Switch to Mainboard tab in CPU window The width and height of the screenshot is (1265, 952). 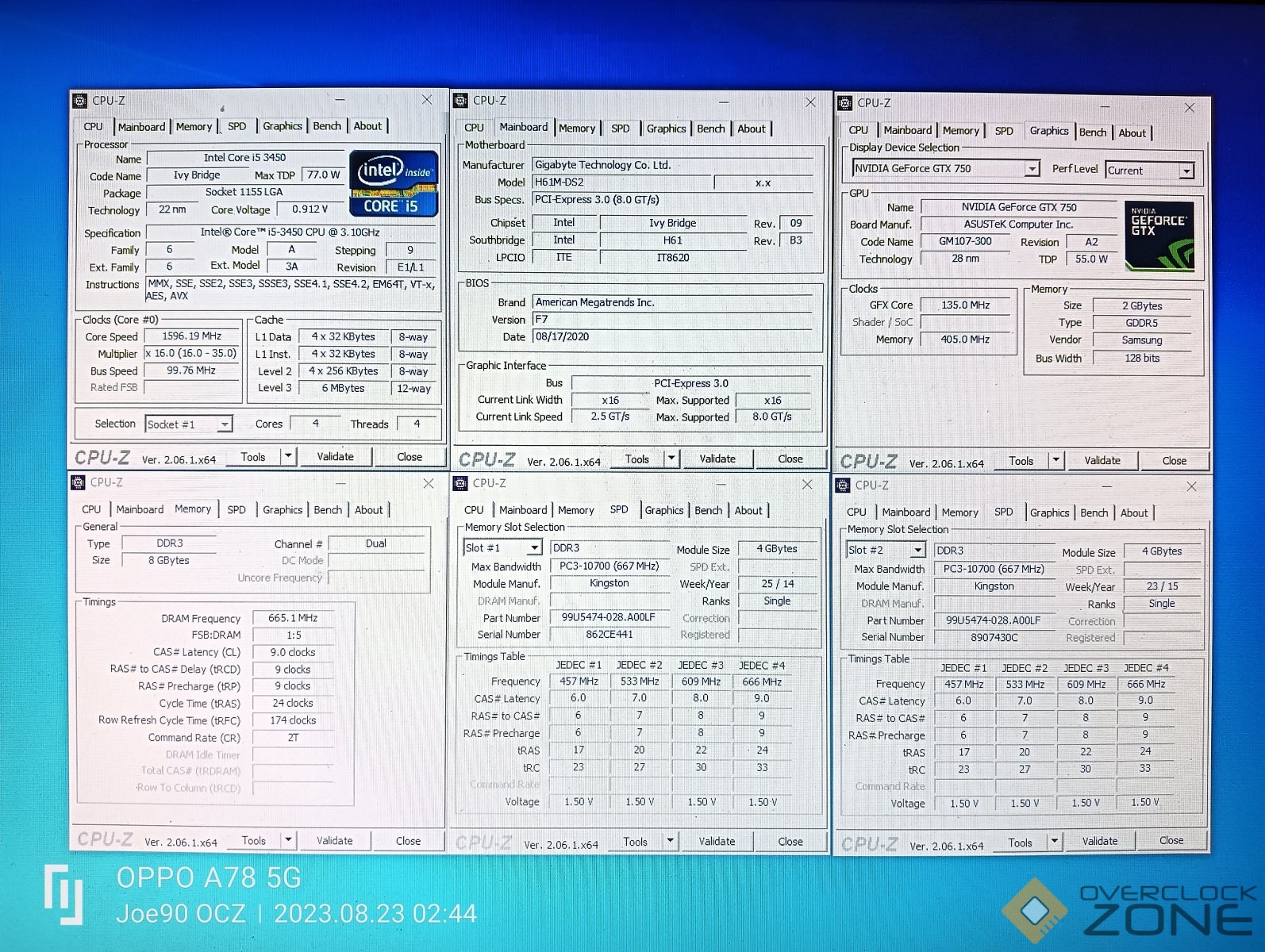(x=141, y=127)
